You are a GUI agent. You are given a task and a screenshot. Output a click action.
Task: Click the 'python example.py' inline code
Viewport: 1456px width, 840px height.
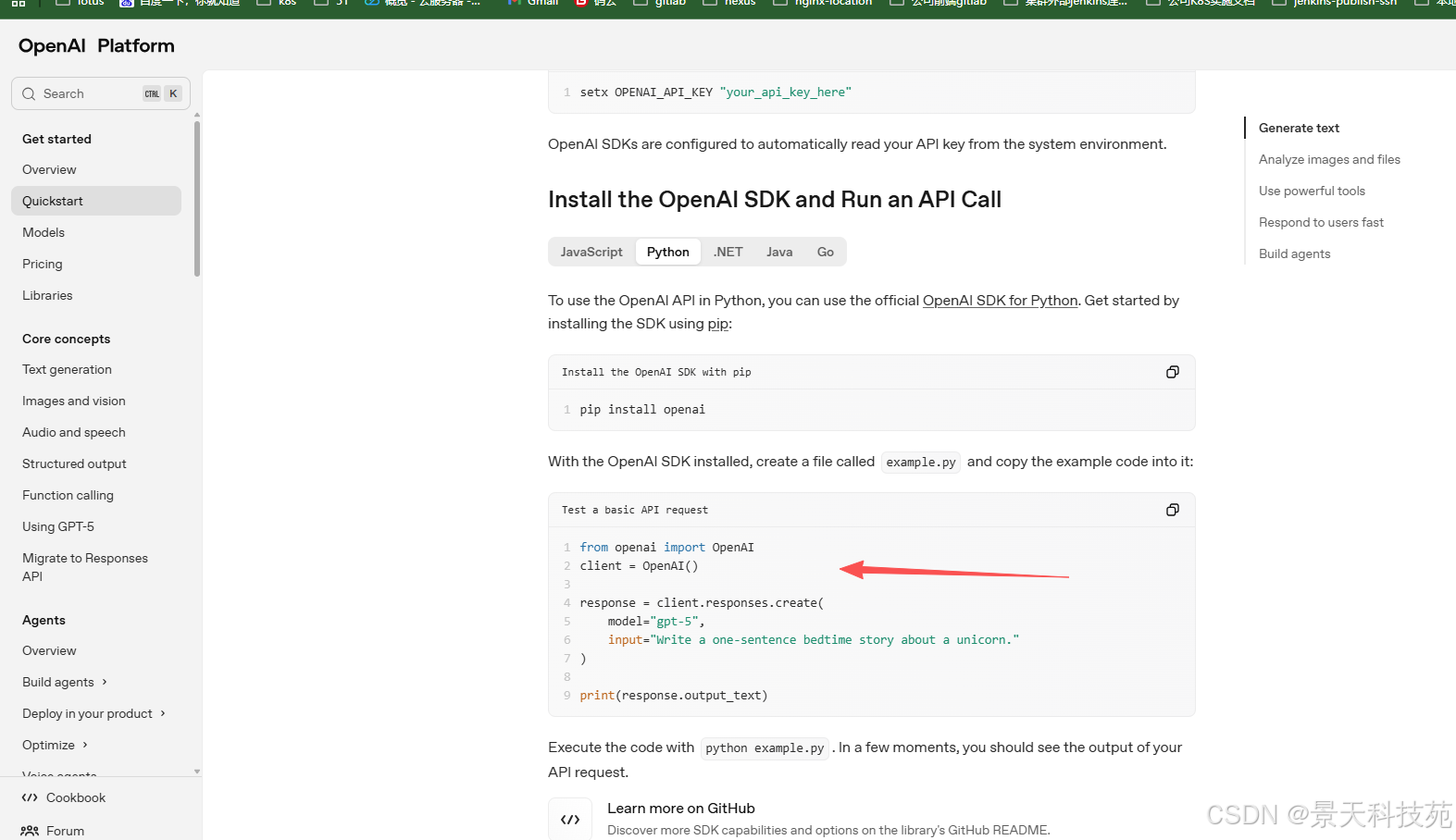click(765, 747)
